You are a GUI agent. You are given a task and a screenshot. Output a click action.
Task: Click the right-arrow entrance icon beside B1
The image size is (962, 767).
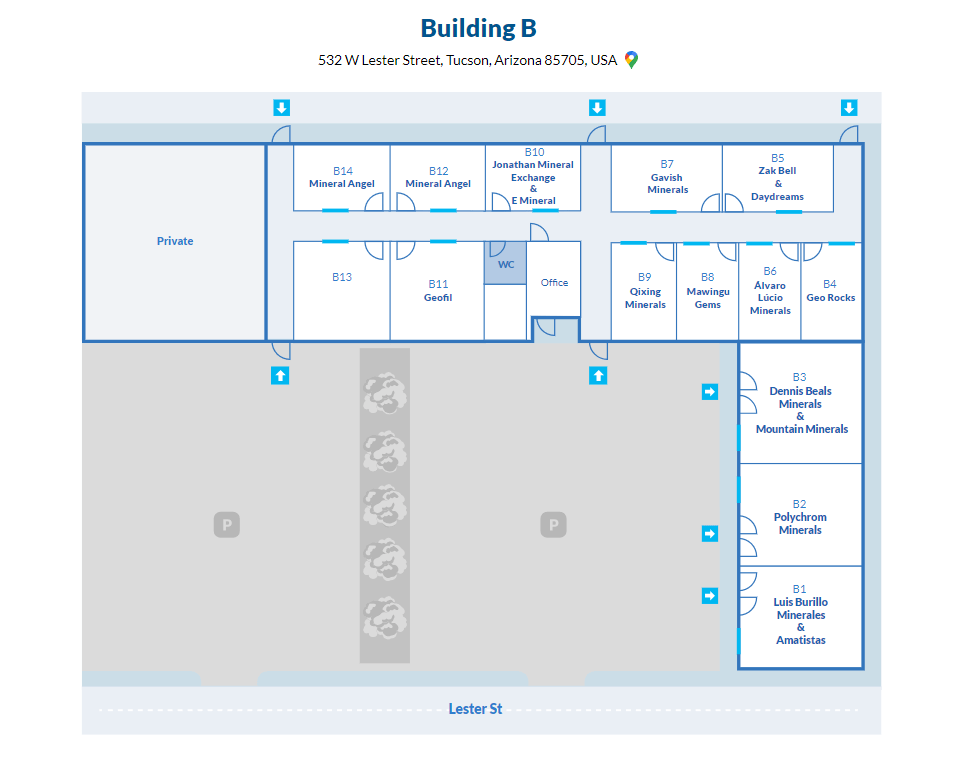click(x=710, y=596)
